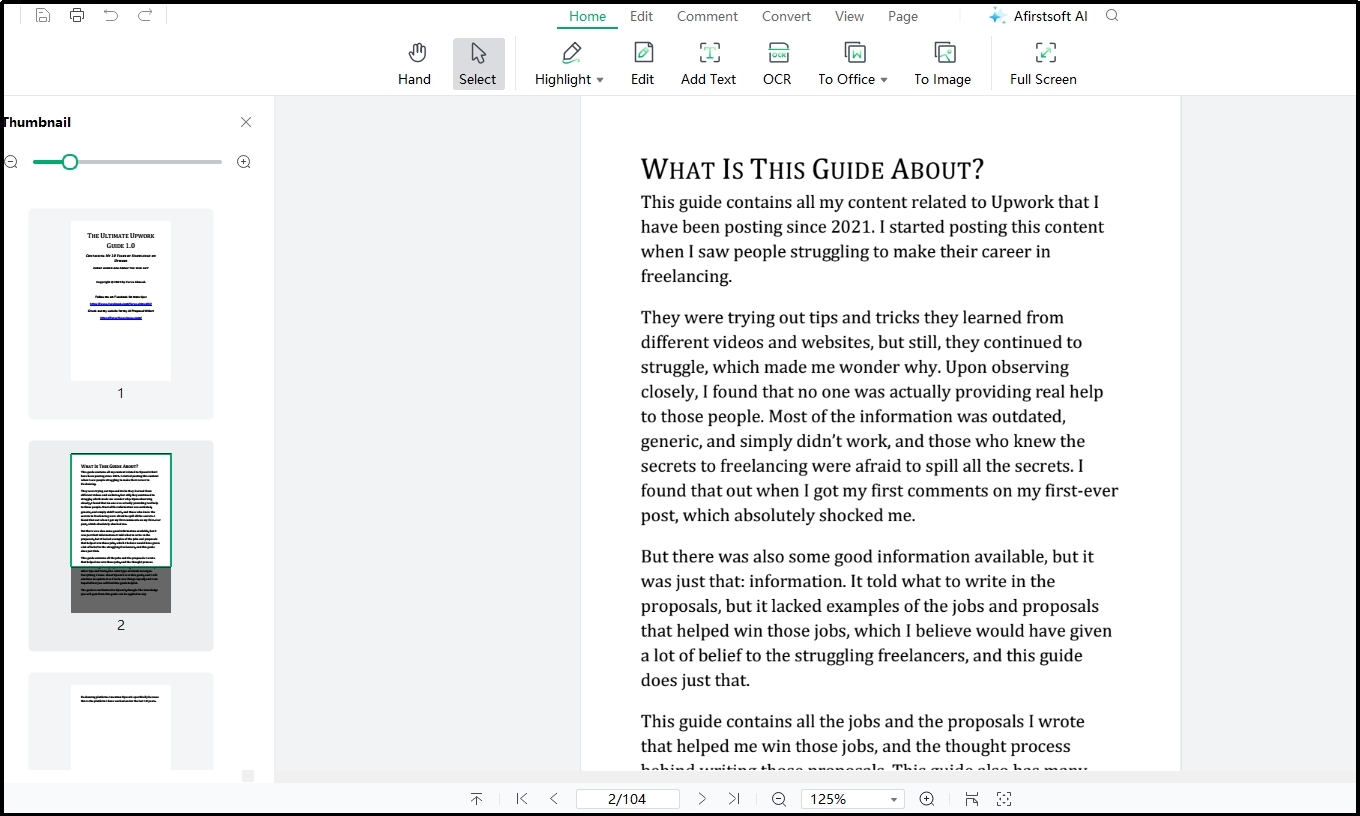Click the thumbnail panel scrollbar handle
Image resolution: width=1360 pixels, height=816 pixels.
[248, 776]
